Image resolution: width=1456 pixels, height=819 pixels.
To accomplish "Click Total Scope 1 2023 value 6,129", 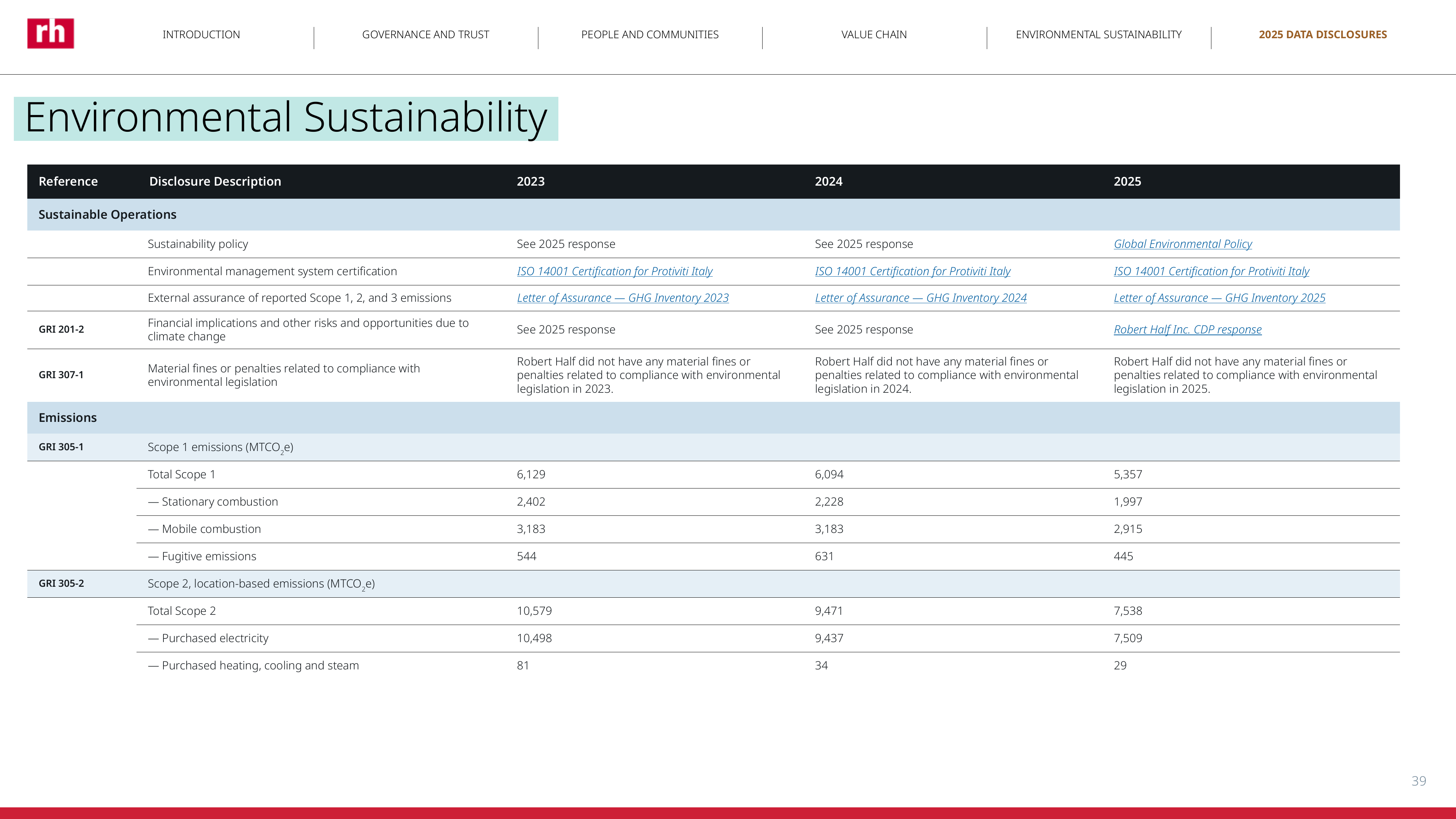I will pyautogui.click(x=531, y=475).
